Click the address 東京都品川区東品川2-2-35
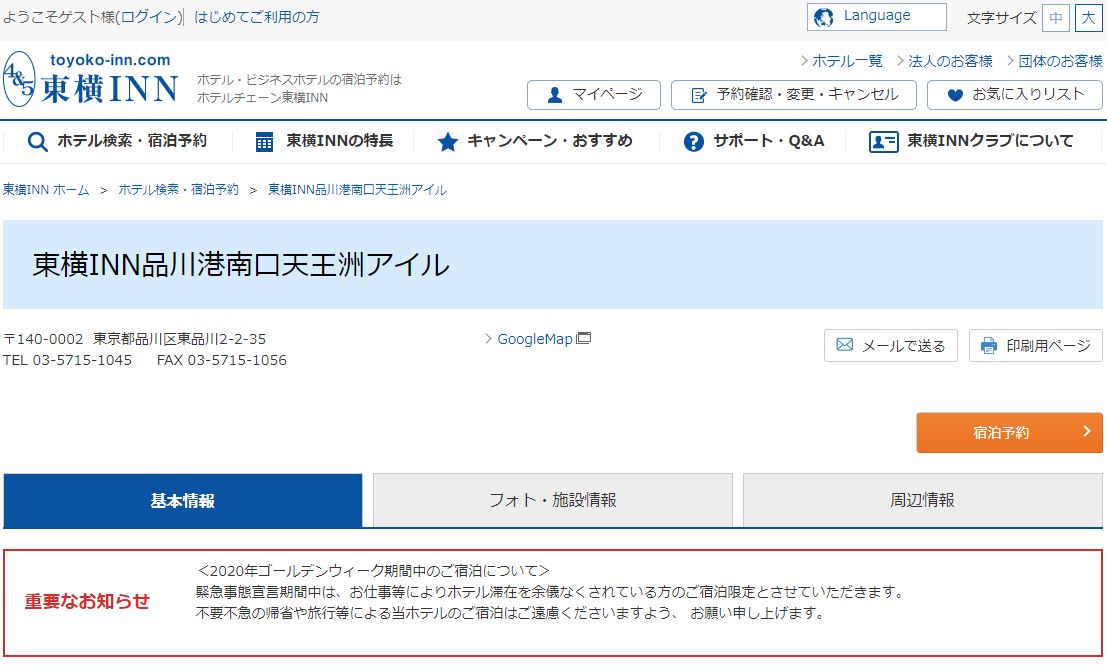 pos(179,339)
